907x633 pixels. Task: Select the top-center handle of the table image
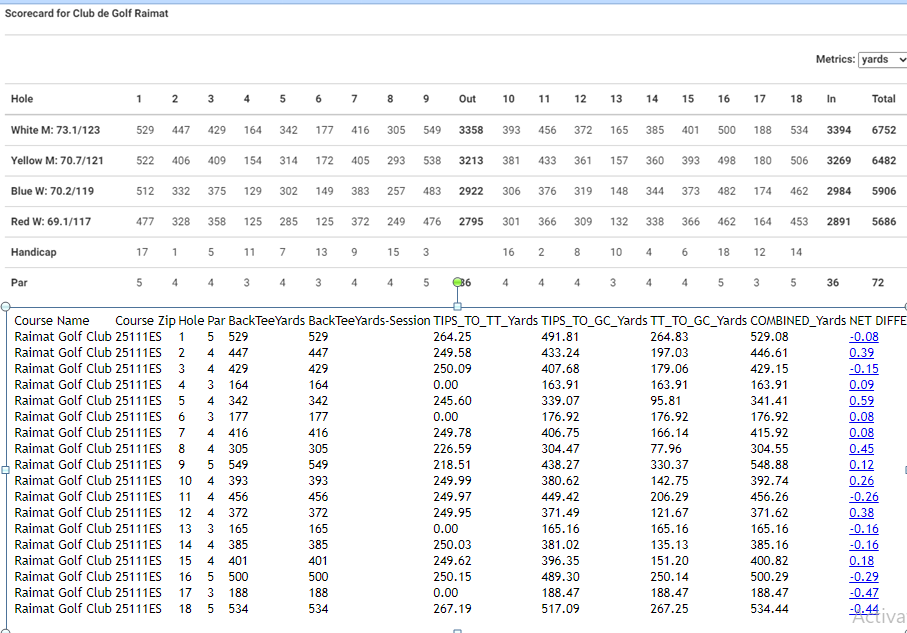pyautogui.click(x=458, y=307)
